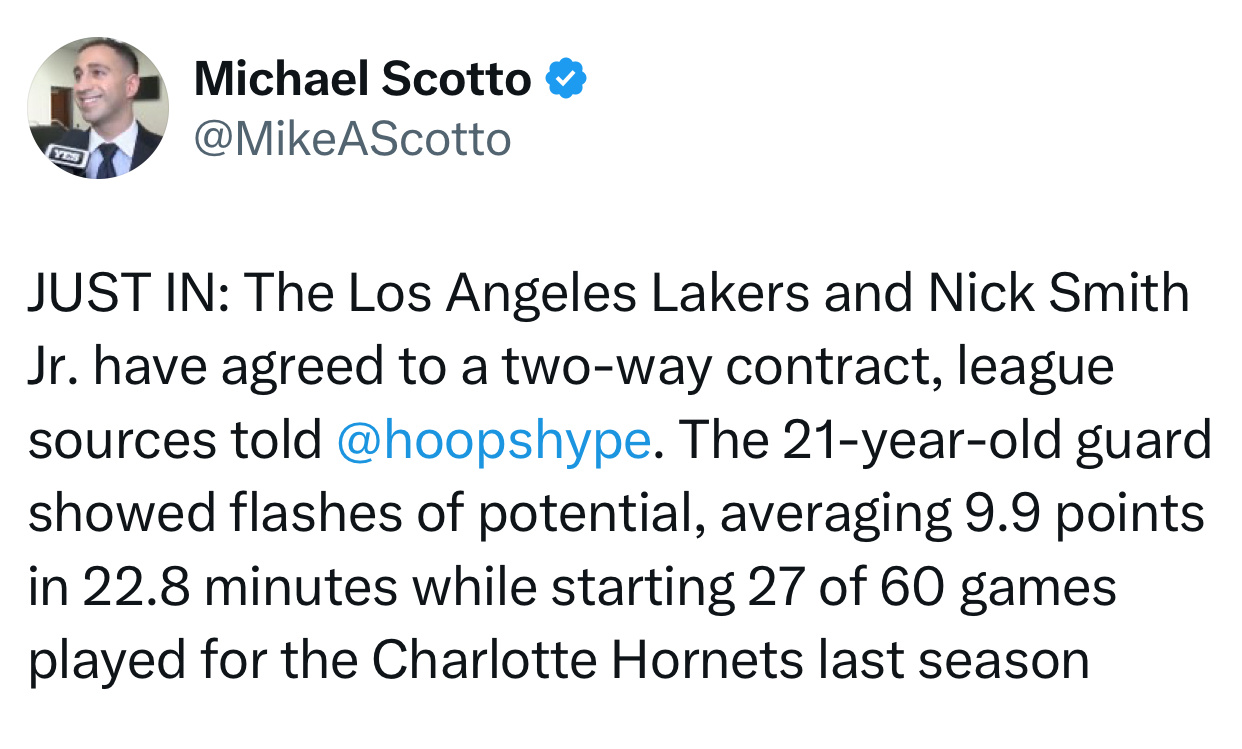Open the Michael Scotto display name

(x=362, y=78)
